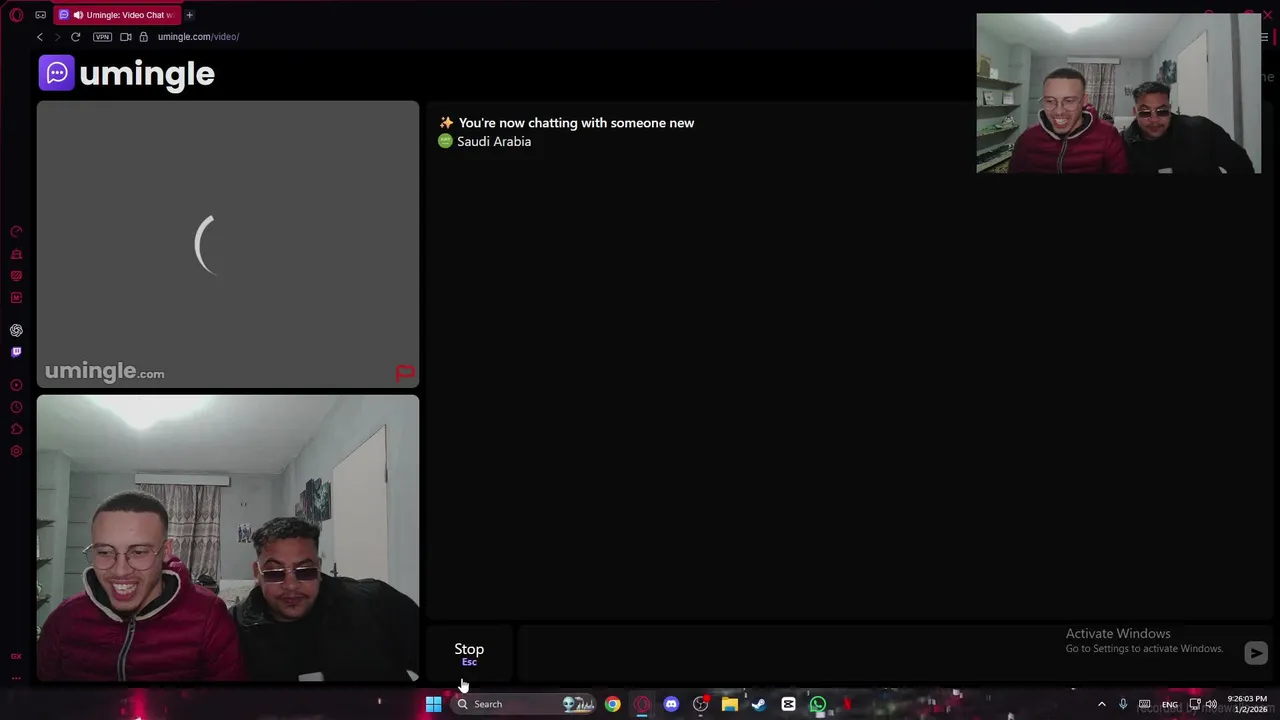1280x720 pixels.
Task: Open History in Opera sidebar
Action: tap(16, 407)
